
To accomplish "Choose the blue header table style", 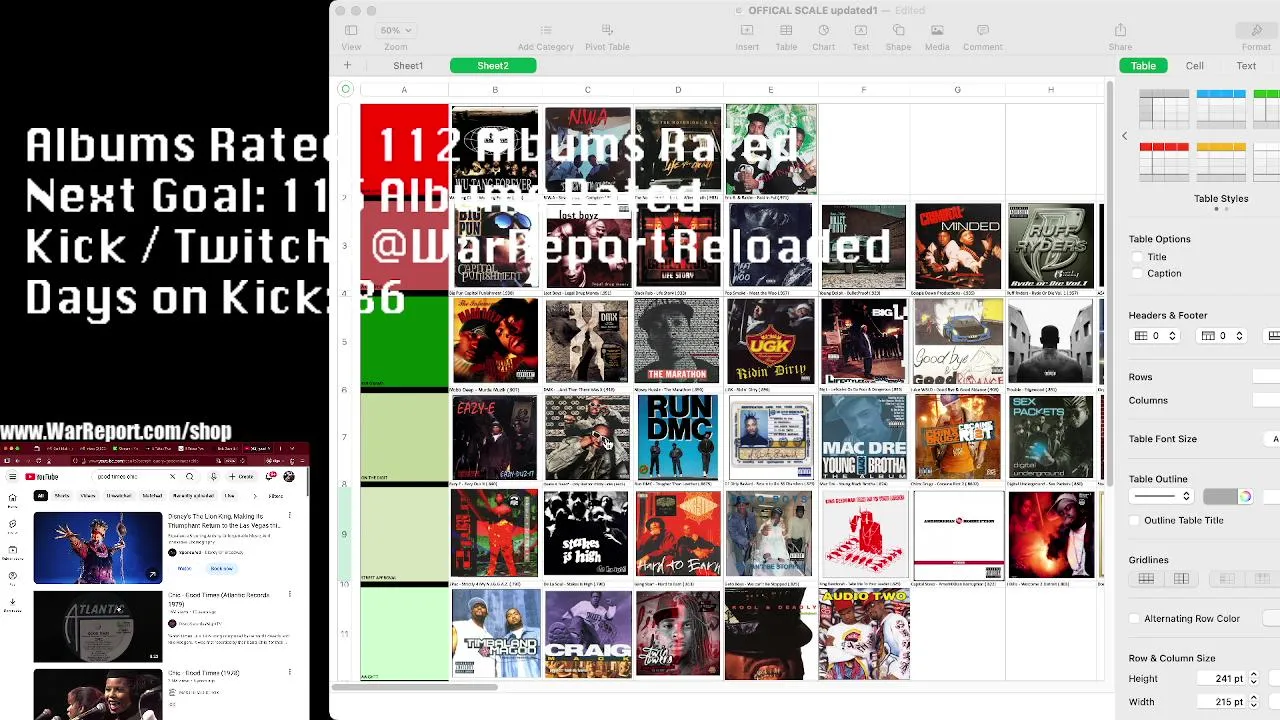I will [x=1221, y=109].
